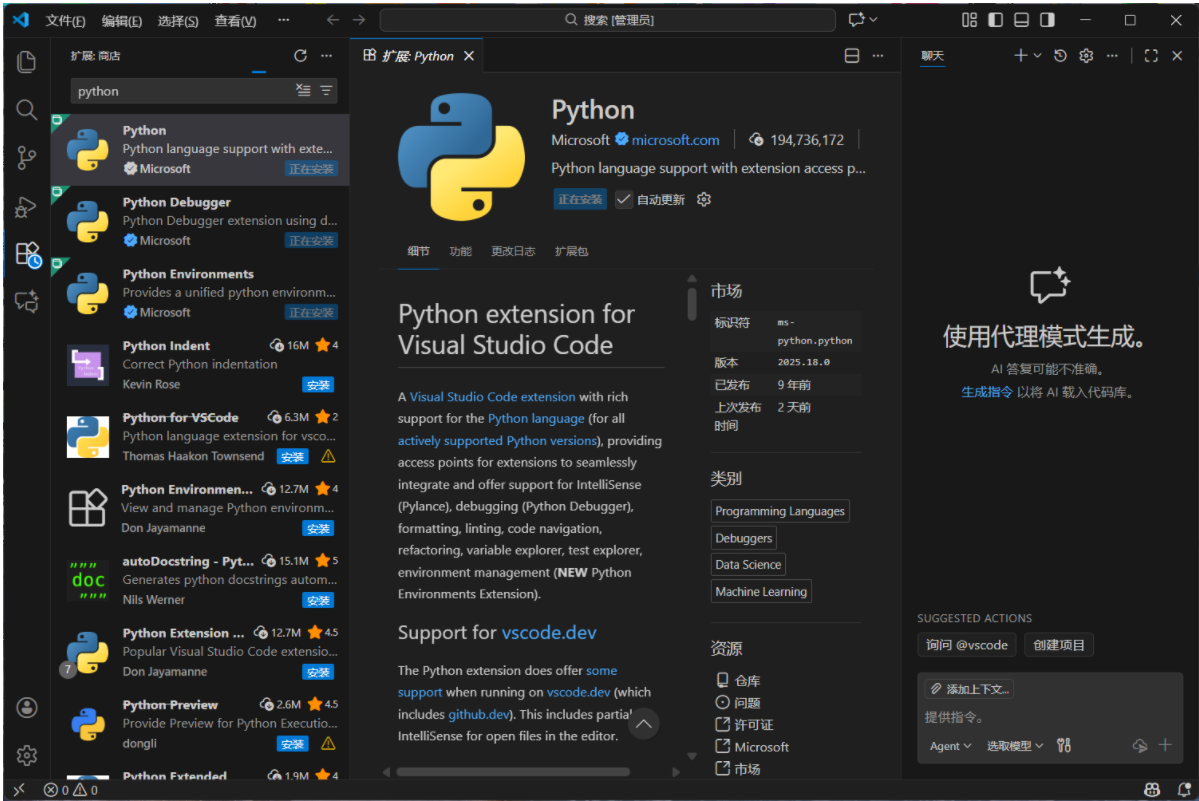Open the 查看 menu
Screen dimensions: 1199x801
pos(235,21)
